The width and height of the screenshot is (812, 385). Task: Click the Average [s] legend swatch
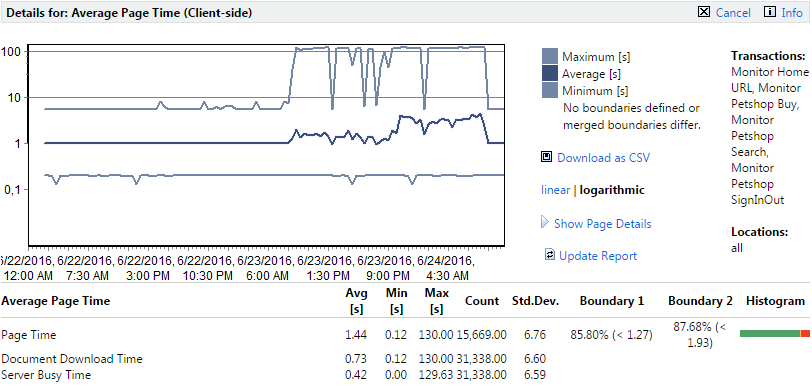coord(549,73)
